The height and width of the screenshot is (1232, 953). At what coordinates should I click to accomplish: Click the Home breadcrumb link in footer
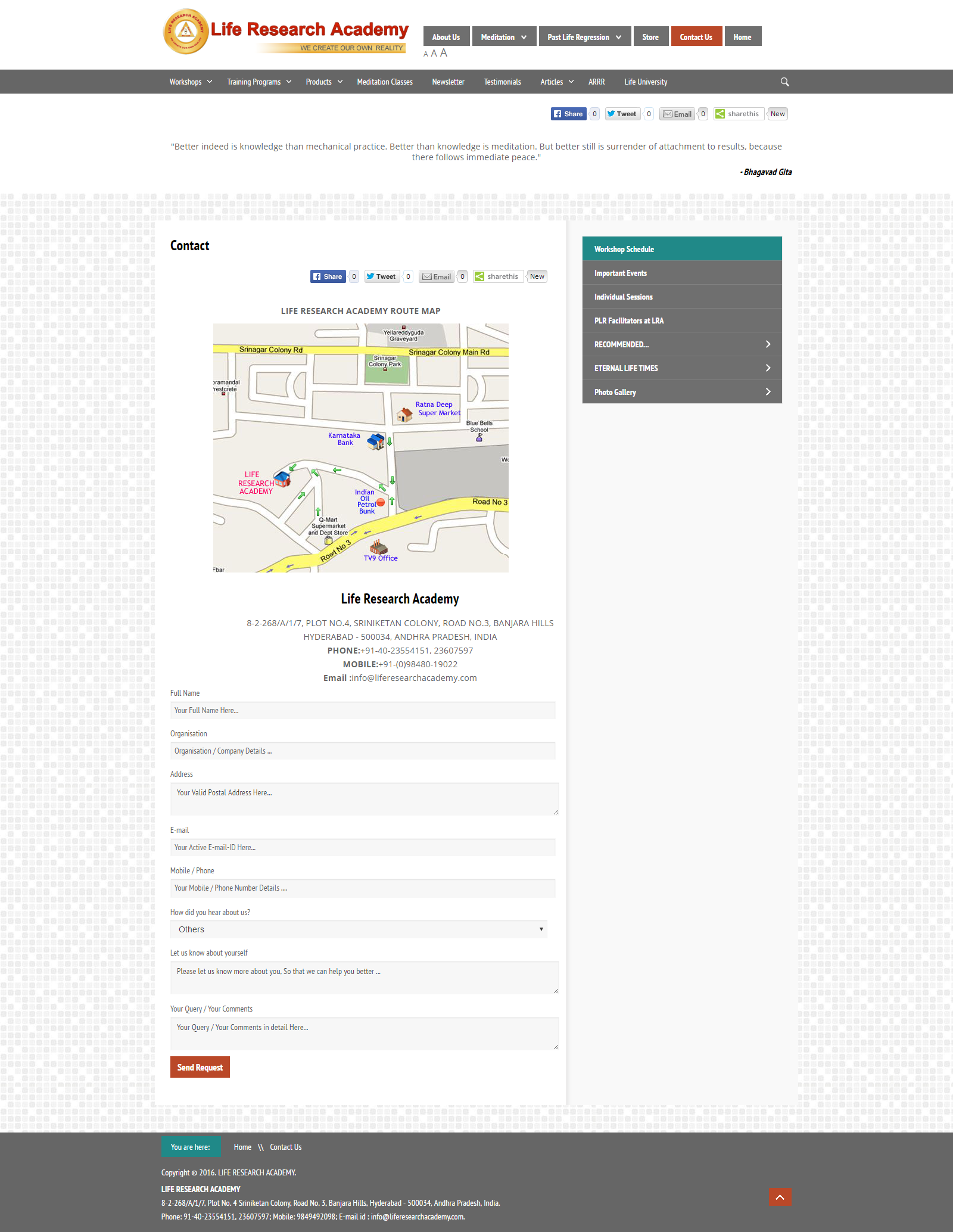pos(242,1147)
